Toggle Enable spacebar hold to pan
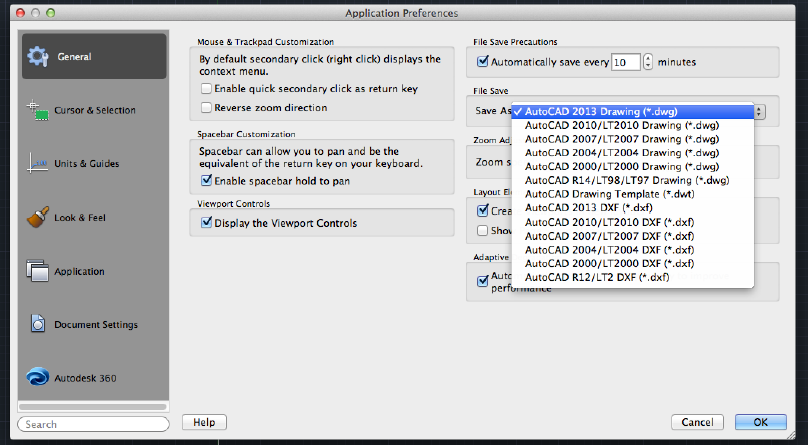The width and height of the screenshot is (808, 445). point(206,181)
